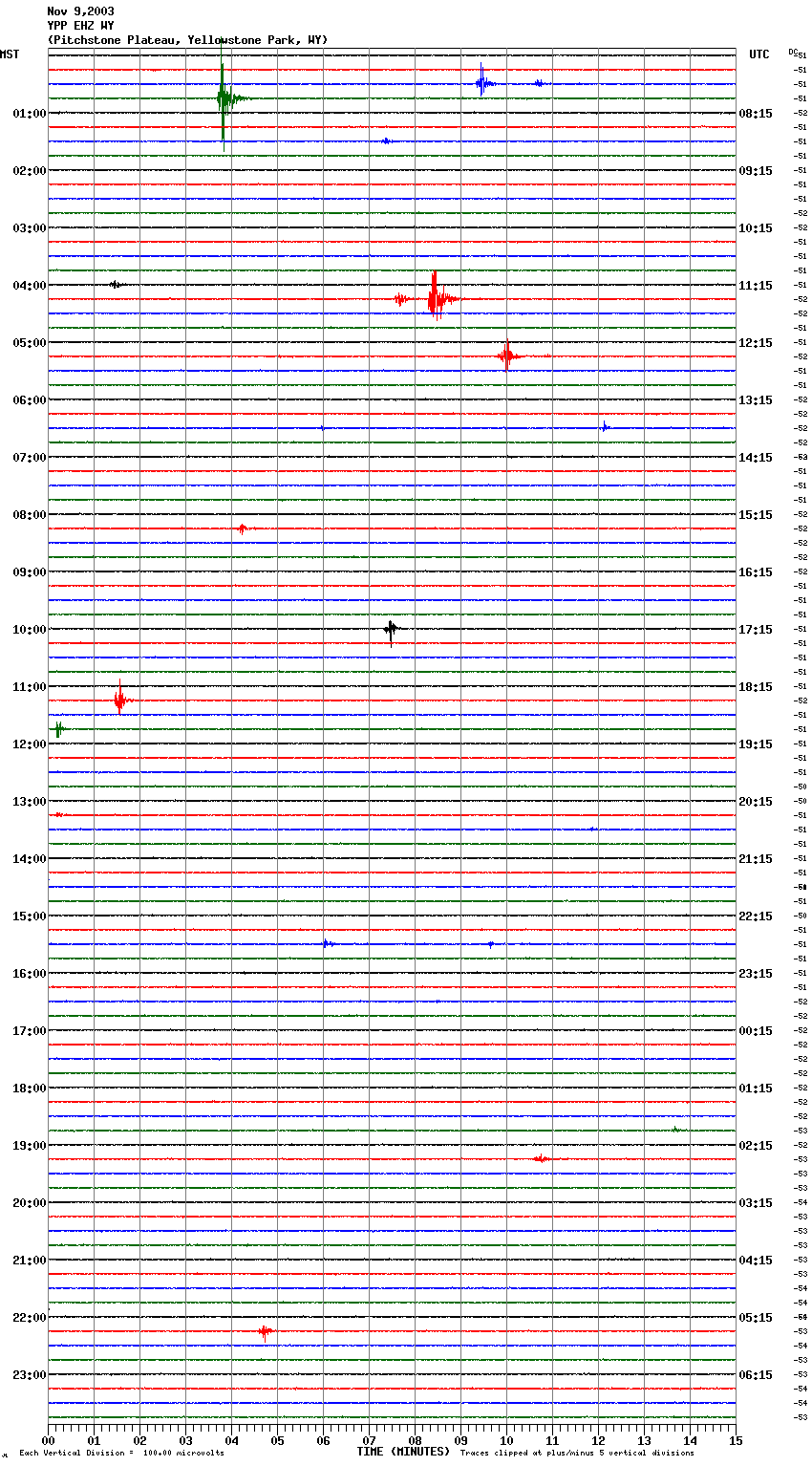Click the "Traces clipped at plus/minus 5 vertical divisions" note
Image resolution: width=812 pixels, height=1466 pixels.
point(577,1453)
